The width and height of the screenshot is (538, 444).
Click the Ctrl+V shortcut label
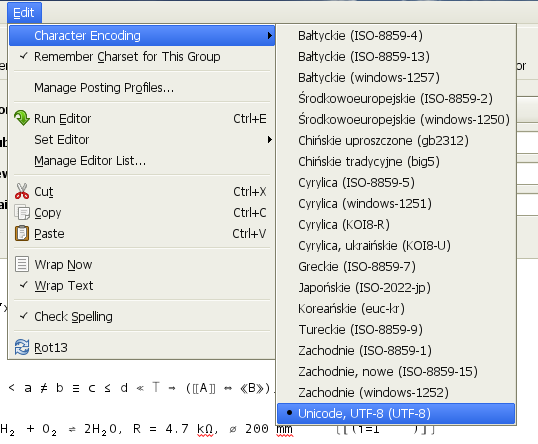pyautogui.click(x=249, y=234)
